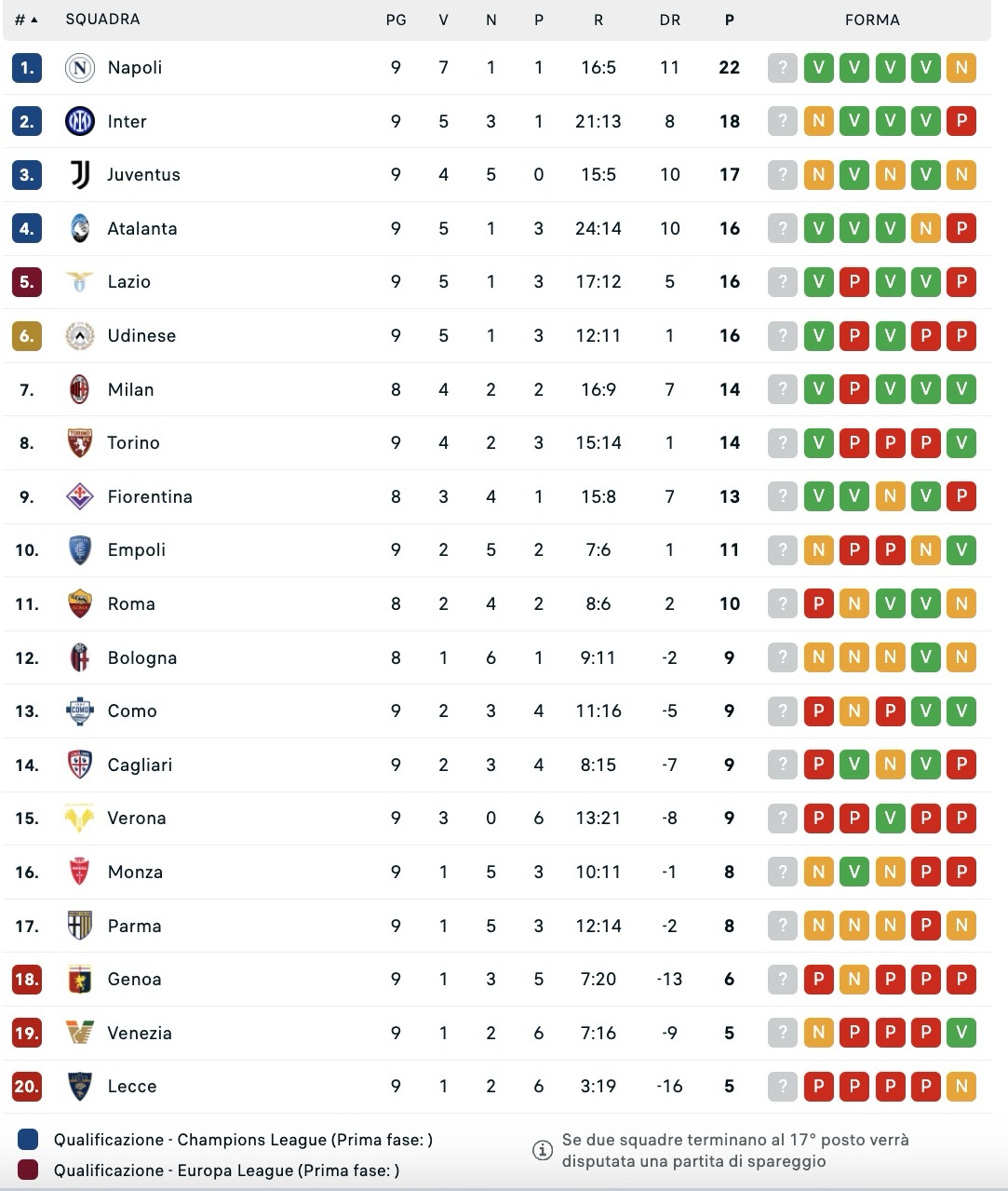Click the blue Champions League legend square
The image size is (1008, 1191).
pos(28,1140)
